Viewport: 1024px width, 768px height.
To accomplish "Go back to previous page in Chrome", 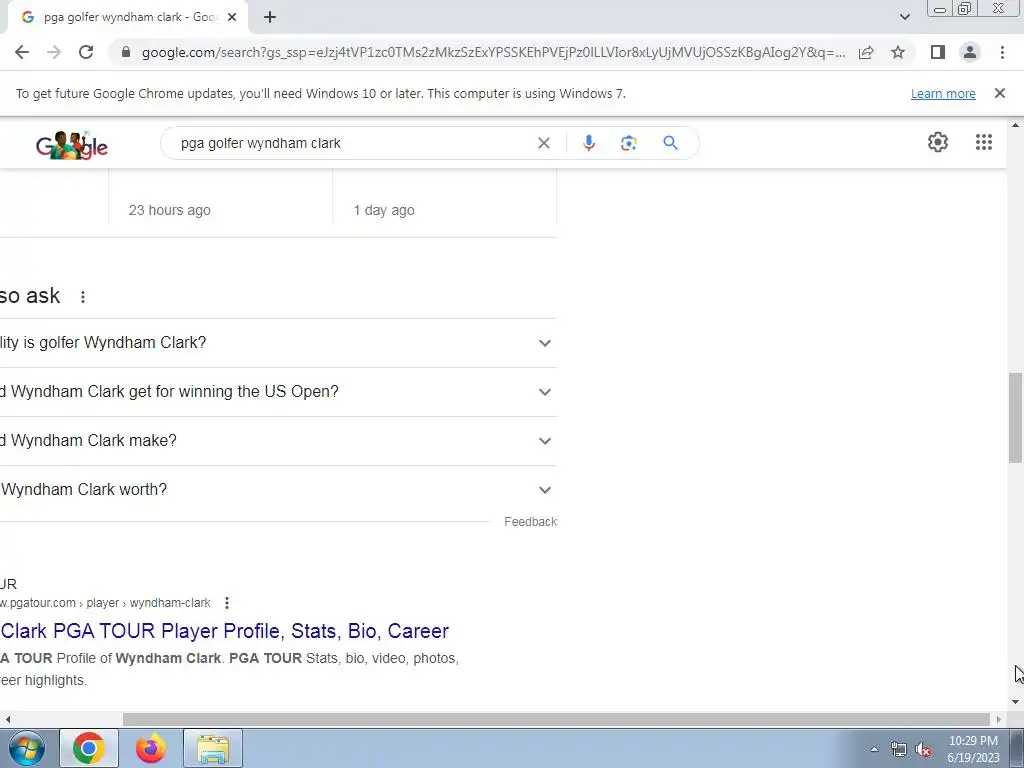I will tap(22, 52).
